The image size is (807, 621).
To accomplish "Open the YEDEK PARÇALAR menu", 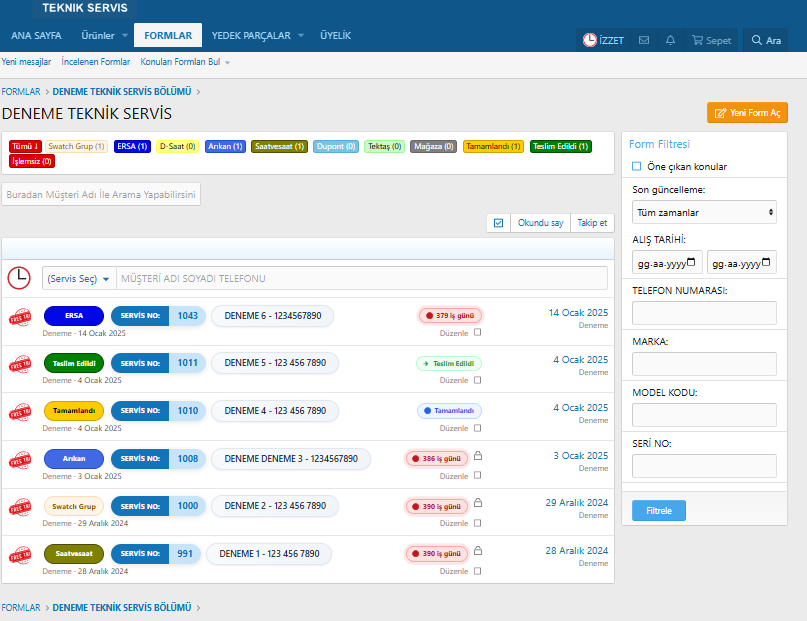I will point(257,36).
